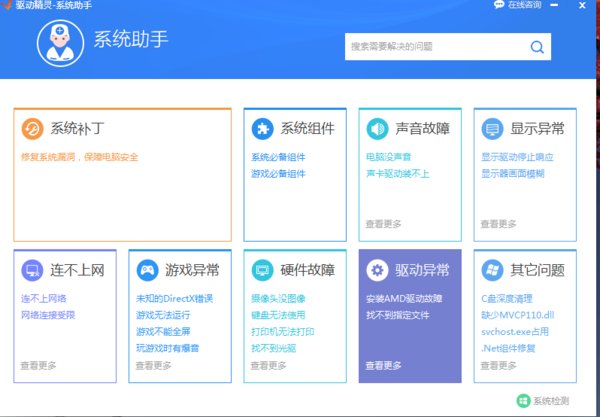
Task: Open 未知的DirectX错误 link
Action: [x=174, y=298]
